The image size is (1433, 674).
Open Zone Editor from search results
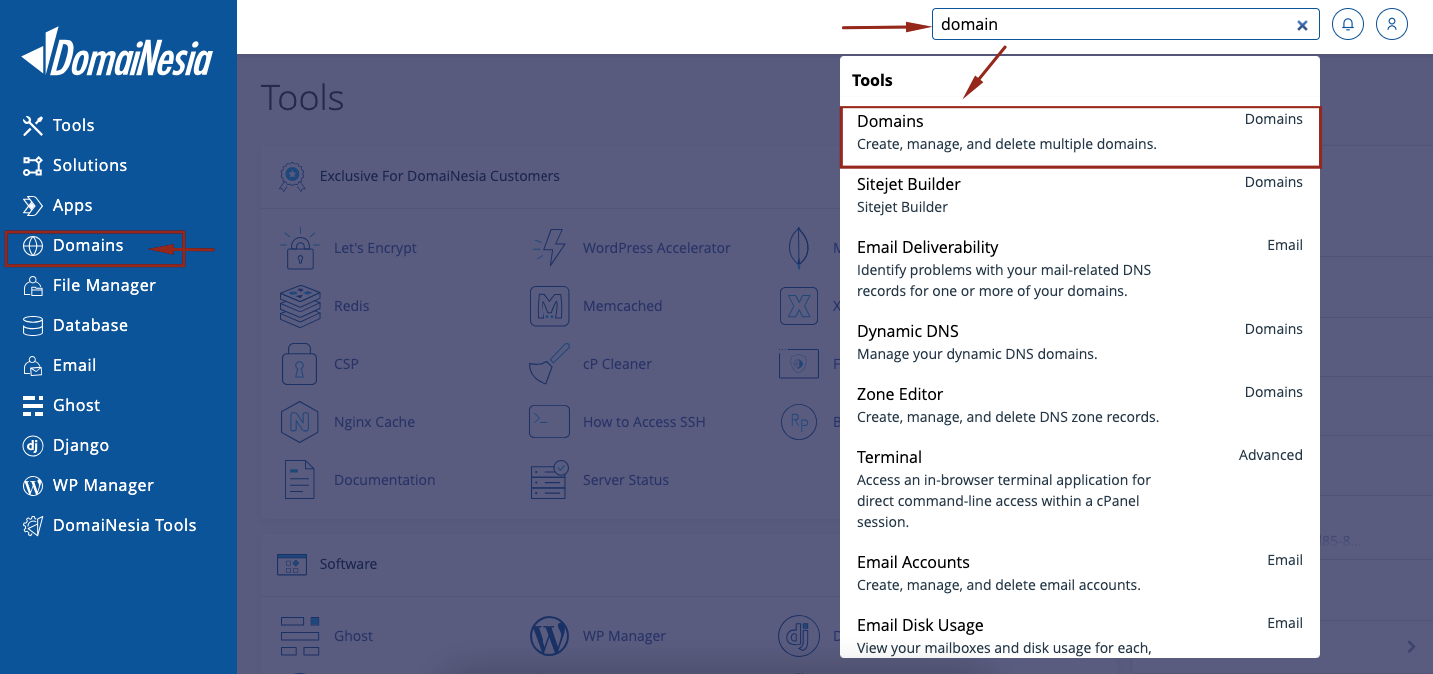click(x=899, y=393)
